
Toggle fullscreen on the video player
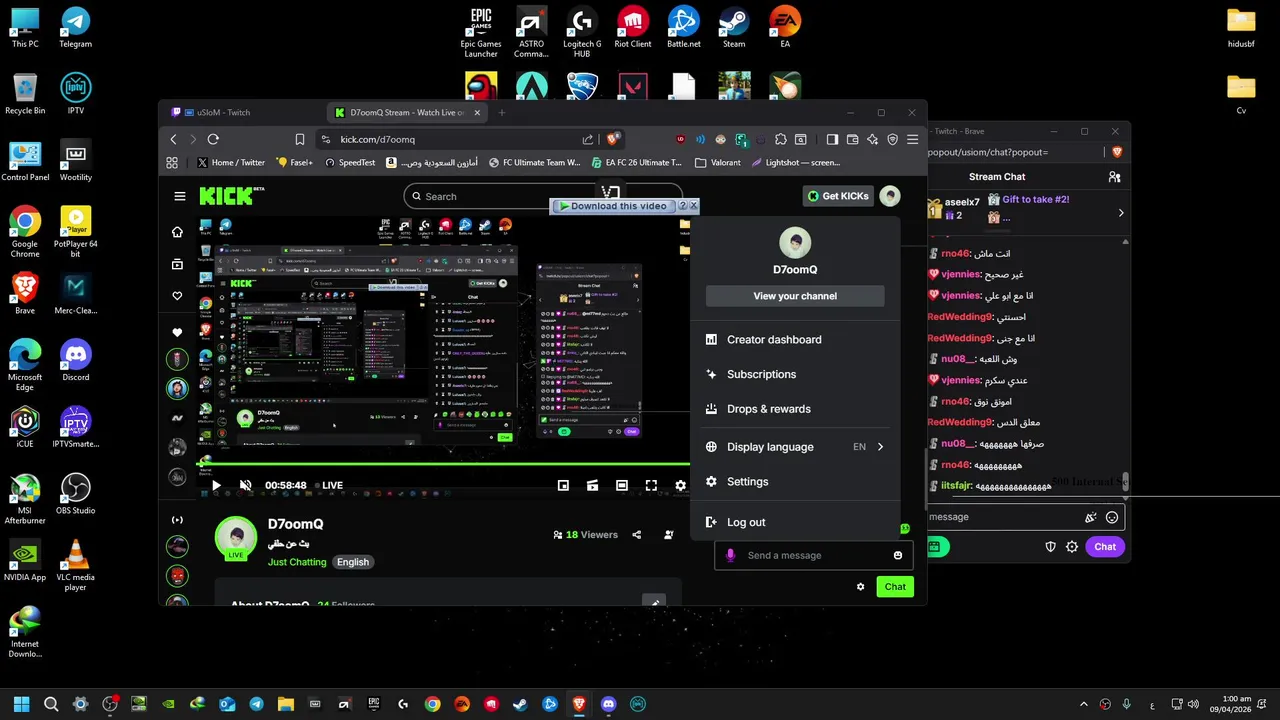(651, 485)
